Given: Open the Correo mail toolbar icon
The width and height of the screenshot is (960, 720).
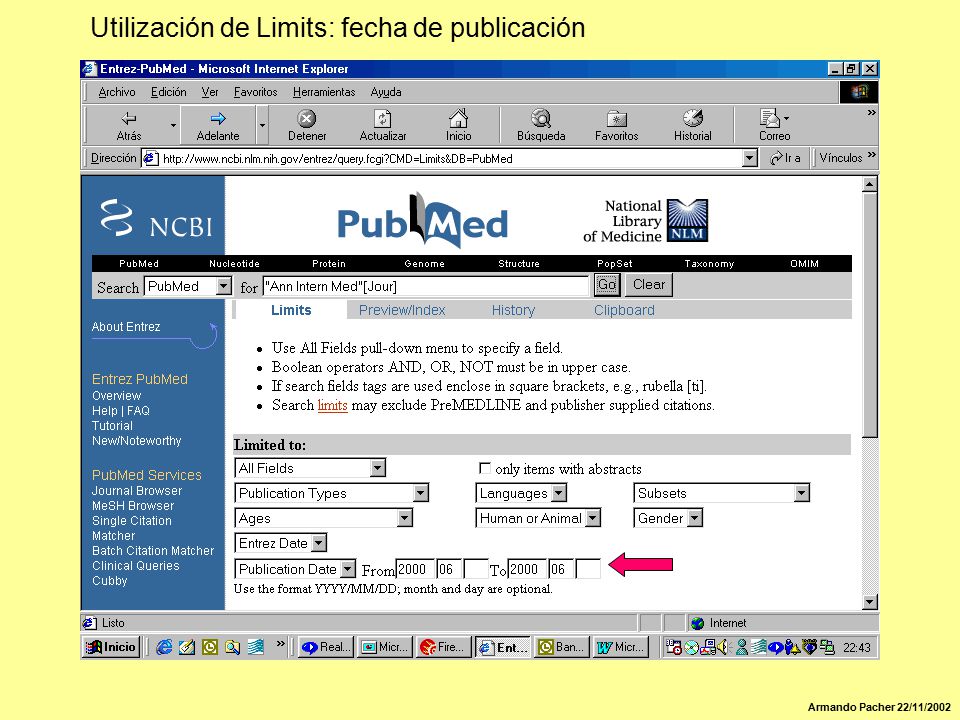Looking at the screenshot, I should [x=770, y=118].
